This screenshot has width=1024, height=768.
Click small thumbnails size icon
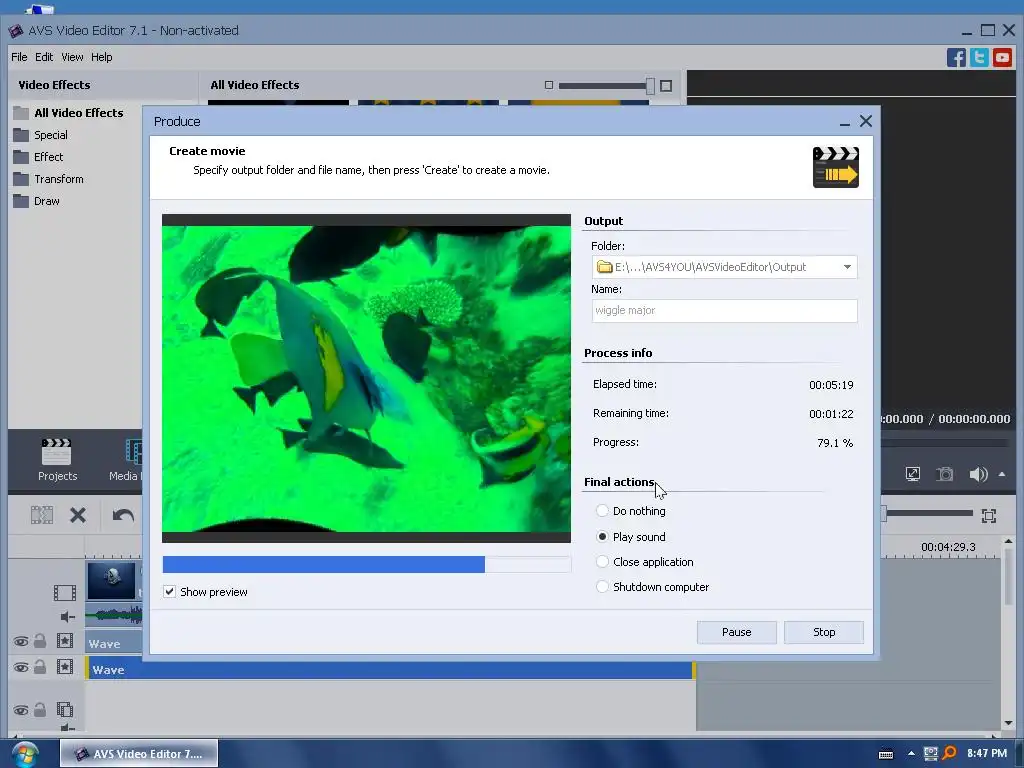pos(549,86)
